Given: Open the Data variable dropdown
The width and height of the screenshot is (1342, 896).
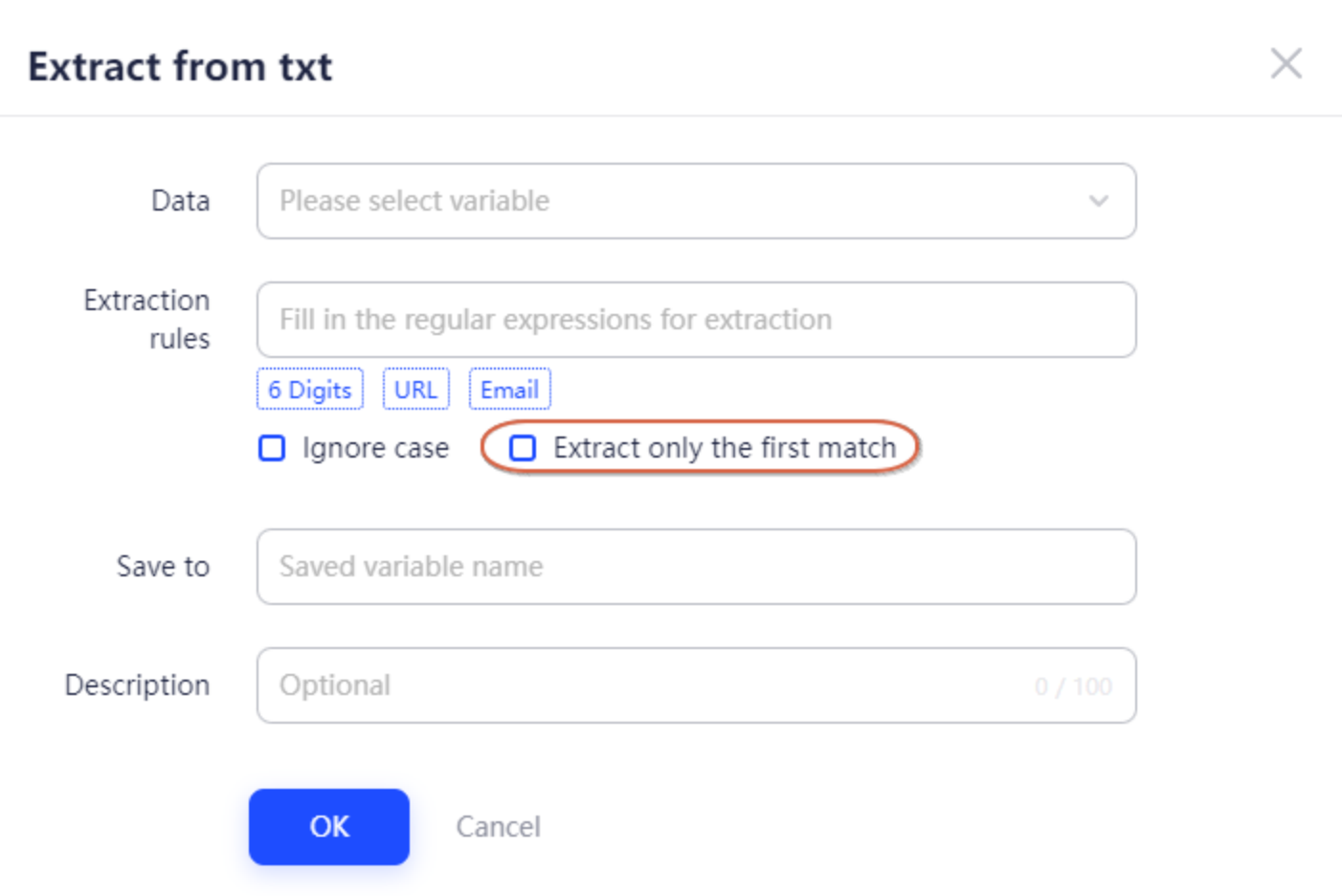Looking at the screenshot, I should pos(696,201).
